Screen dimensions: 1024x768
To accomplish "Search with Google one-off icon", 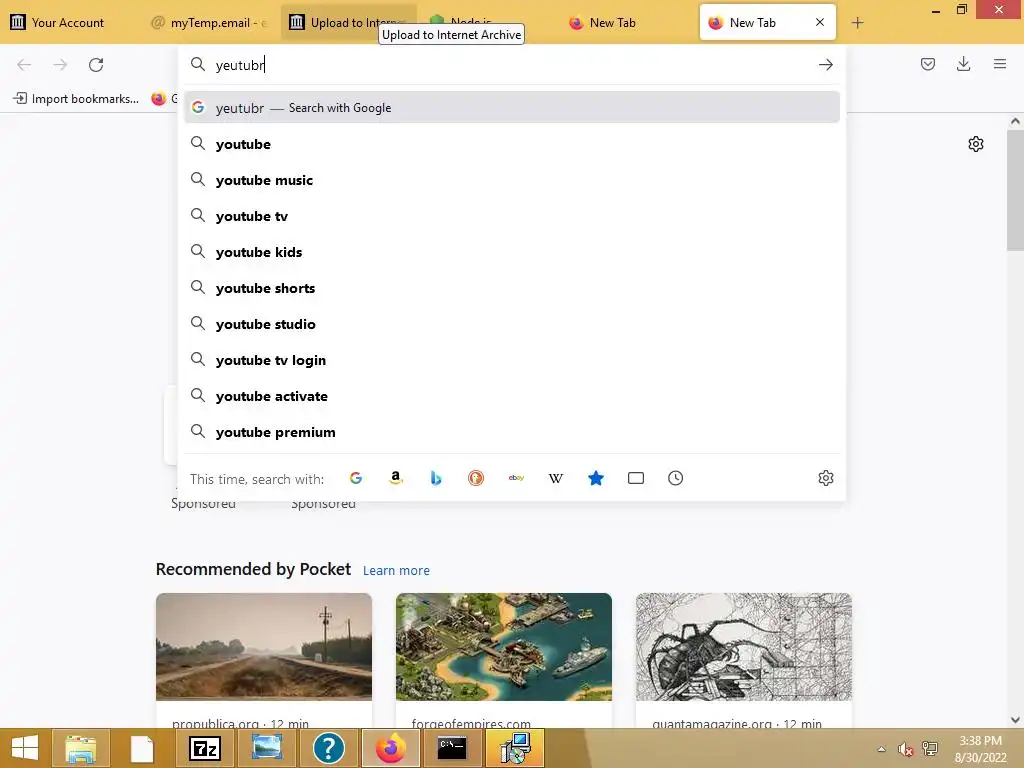I will click(355, 478).
